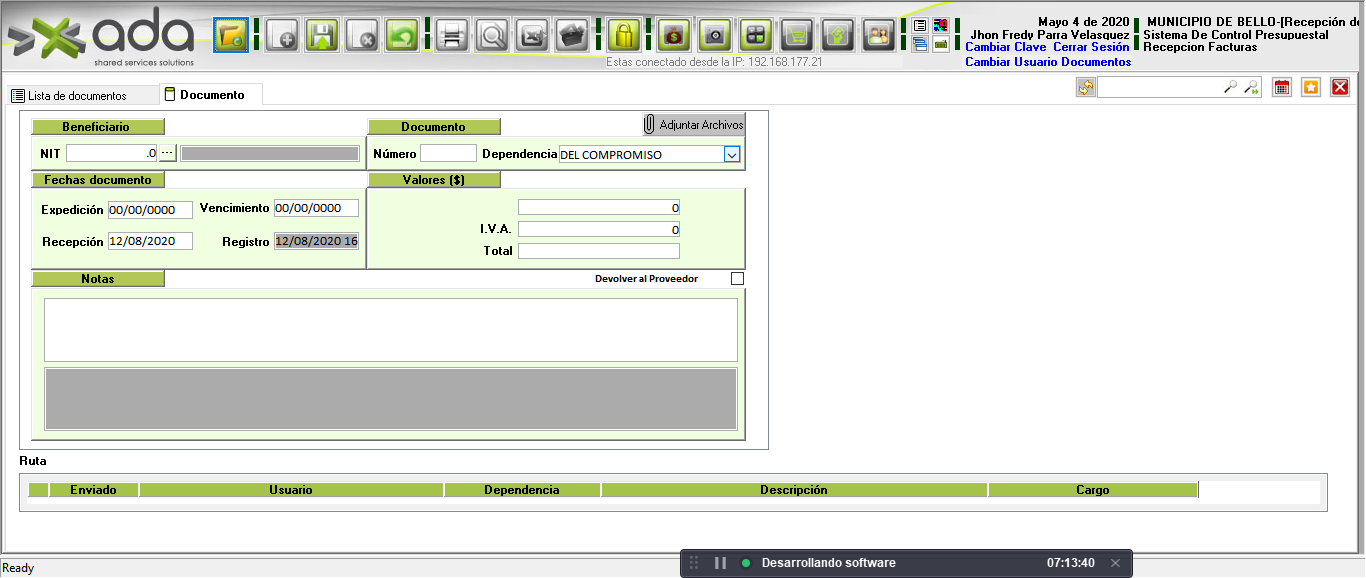Open the calendar icon near the search box

1281,88
